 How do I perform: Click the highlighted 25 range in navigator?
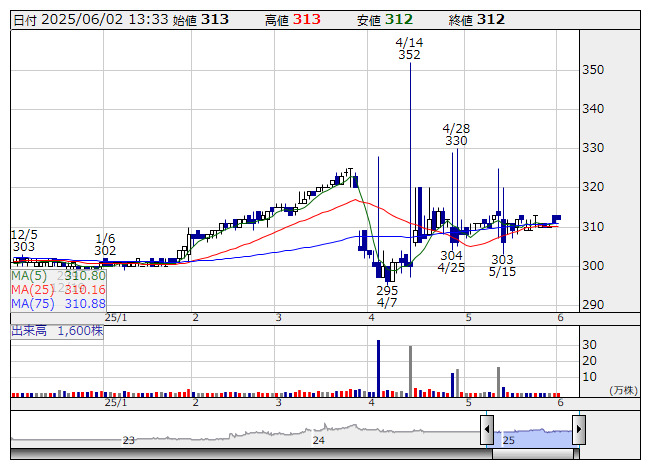click(x=533, y=437)
